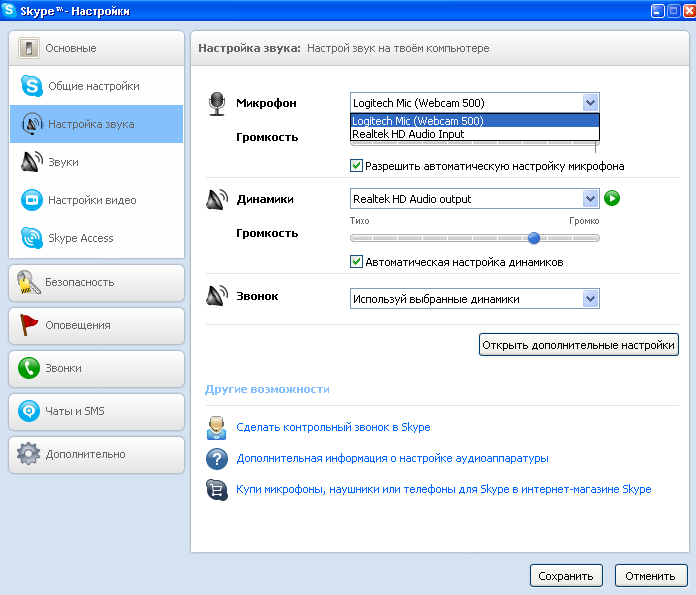Click the shopping cart icon for Skype store
Image resolution: width=696 pixels, height=595 pixels.
point(217,490)
